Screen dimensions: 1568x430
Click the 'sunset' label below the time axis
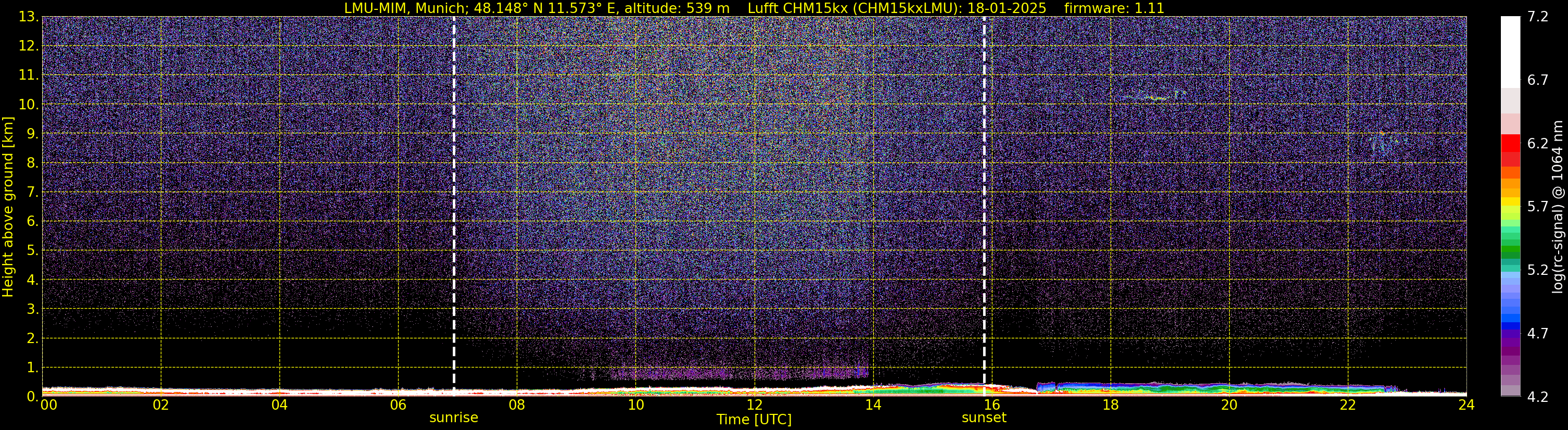click(x=984, y=418)
